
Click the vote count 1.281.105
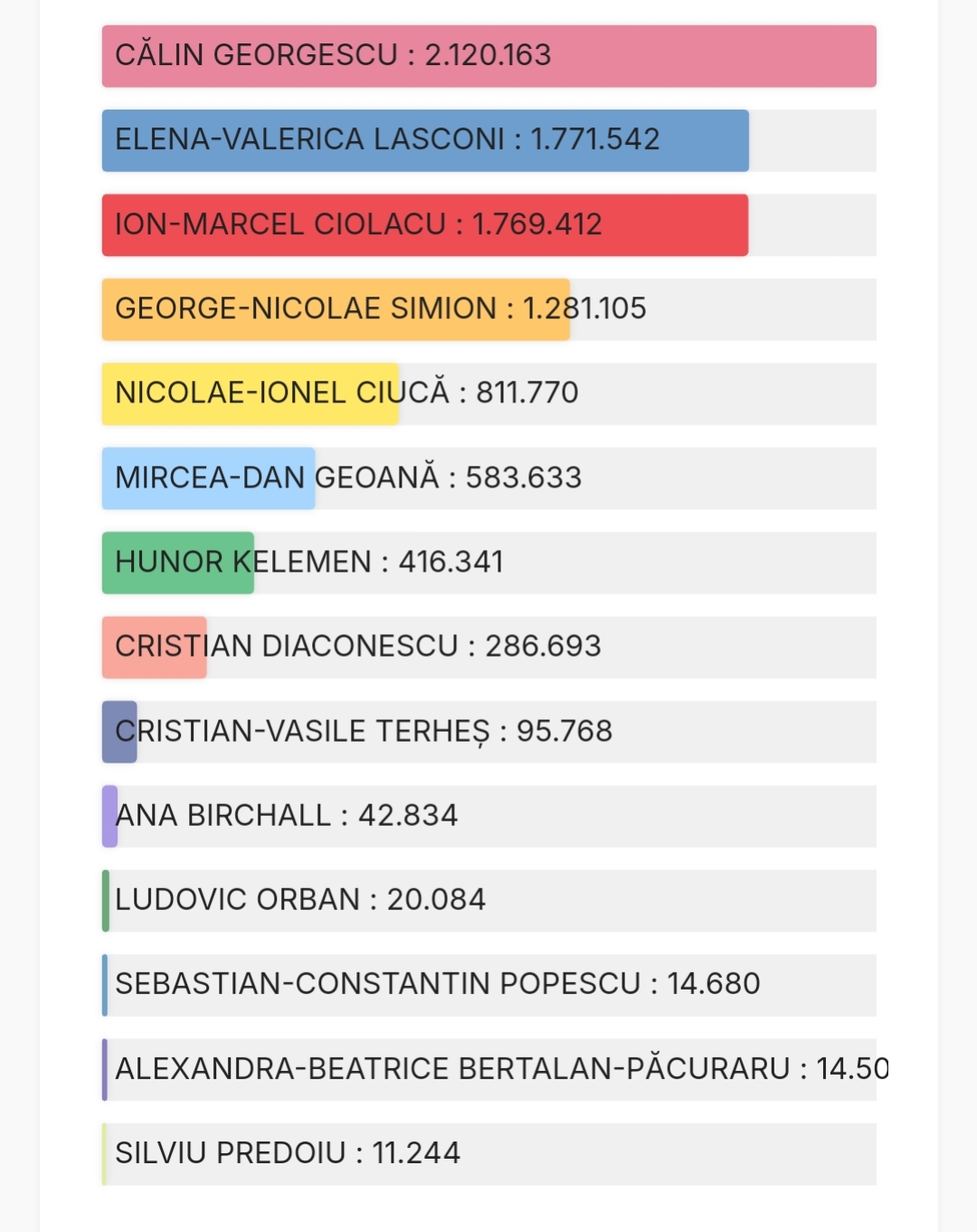(x=584, y=308)
